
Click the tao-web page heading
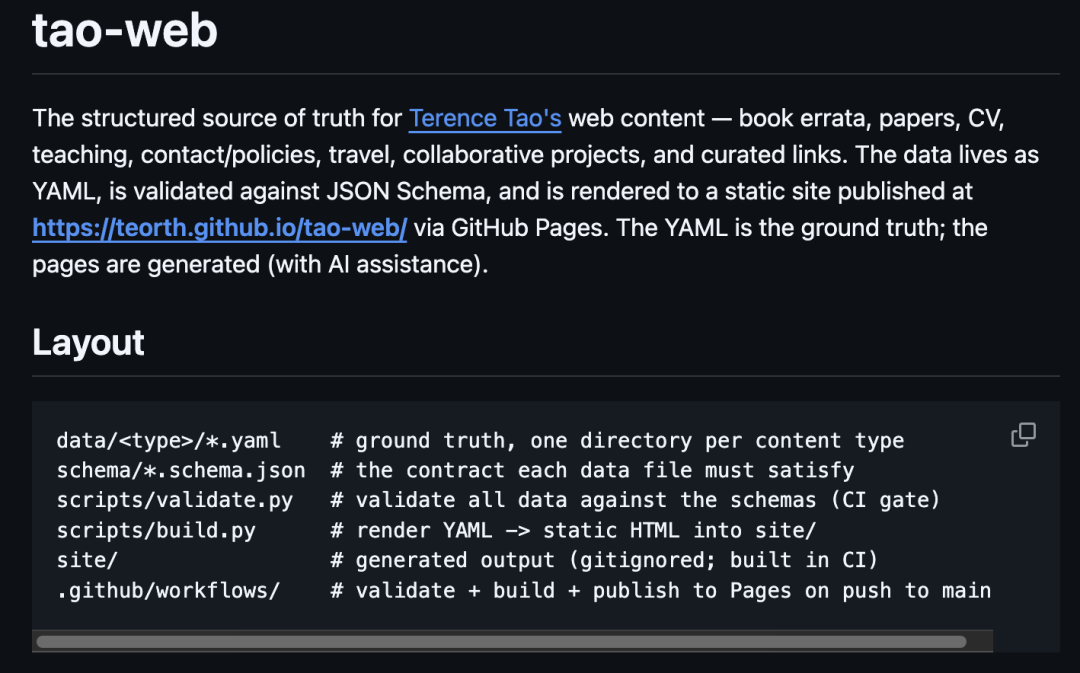[x=125, y=30]
